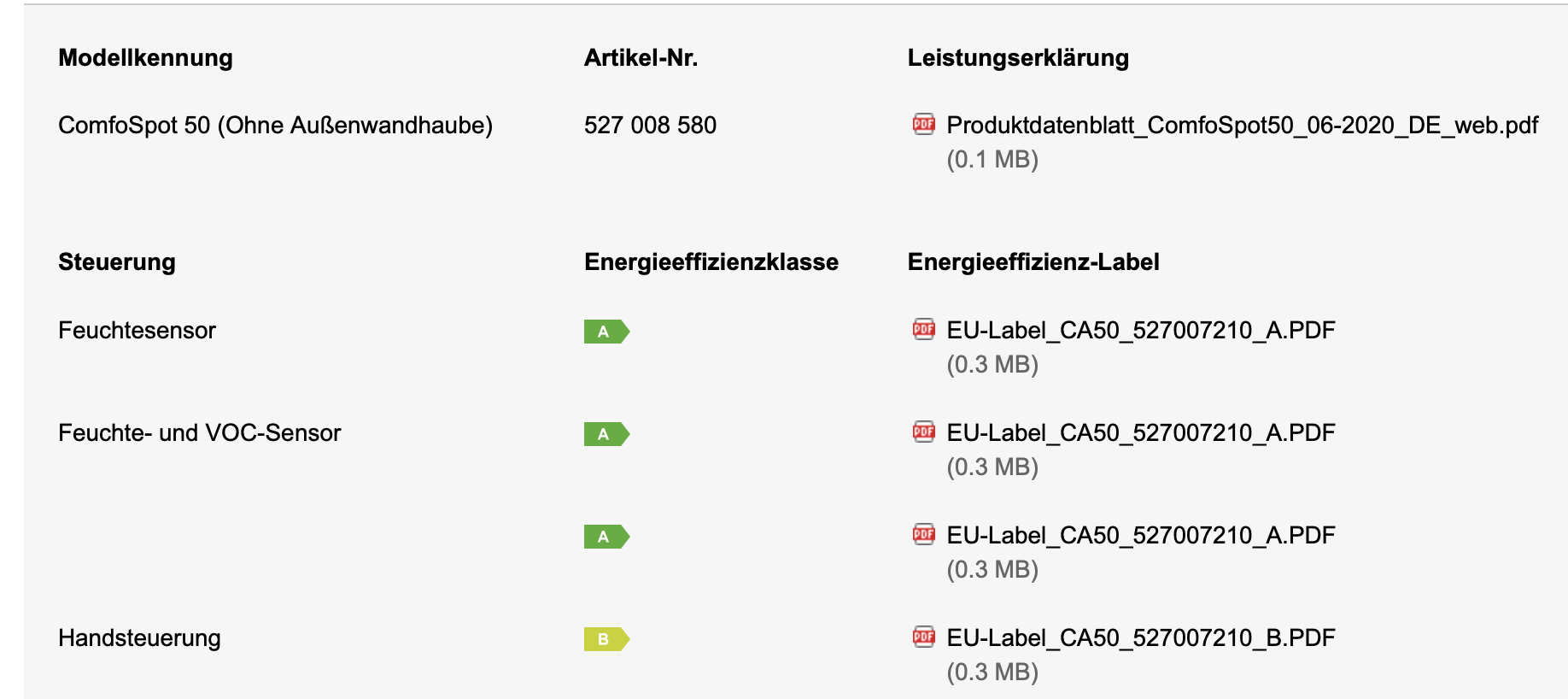Click the PDF icon beside Produktdatenblatt_ComfoSpot50 file

pos(923,125)
